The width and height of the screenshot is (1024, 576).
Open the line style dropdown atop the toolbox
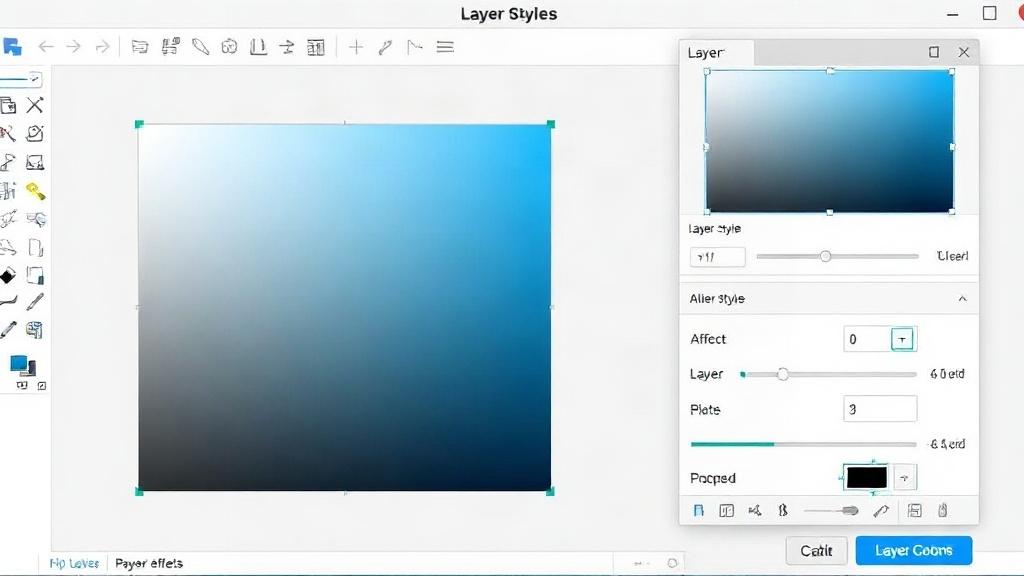tap(22, 80)
